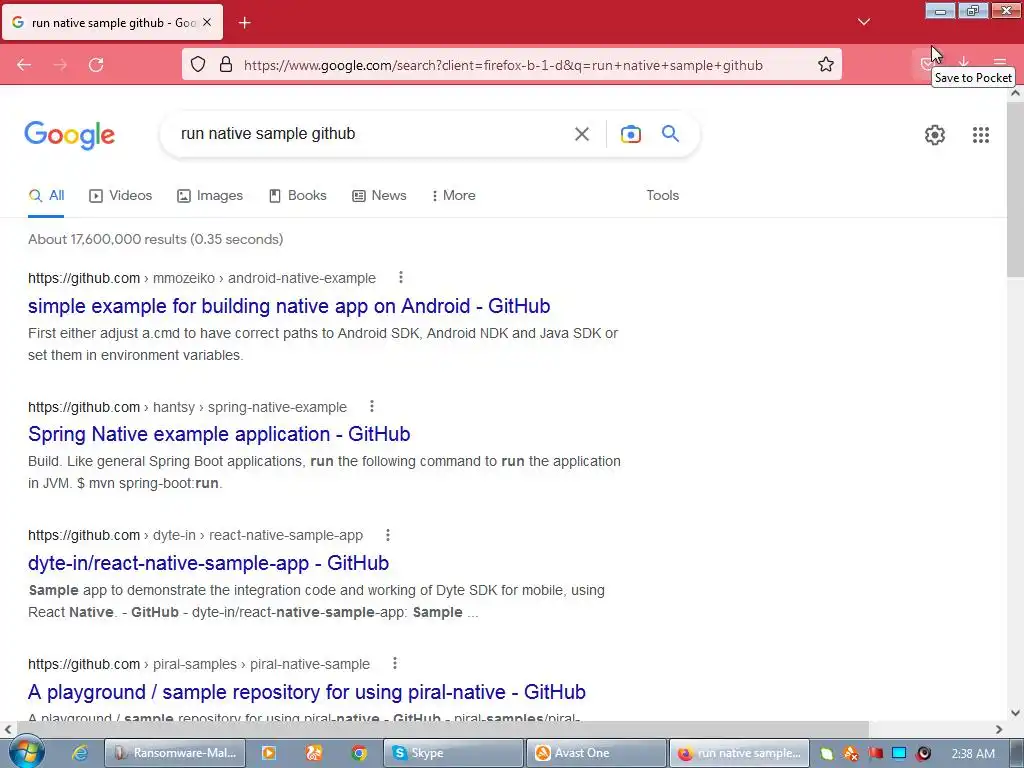
Task: Open options for android-native-example result
Action: pos(400,278)
